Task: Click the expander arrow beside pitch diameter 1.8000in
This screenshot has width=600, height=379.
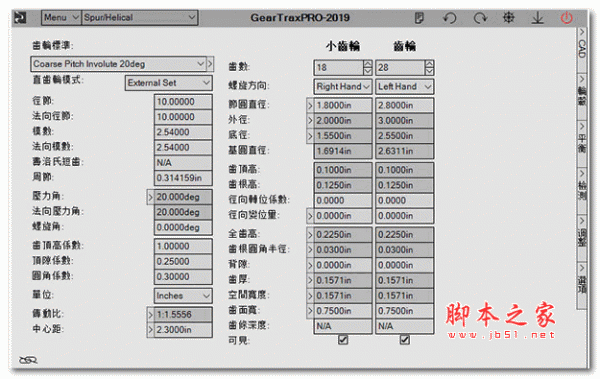Action: [310, 105]
